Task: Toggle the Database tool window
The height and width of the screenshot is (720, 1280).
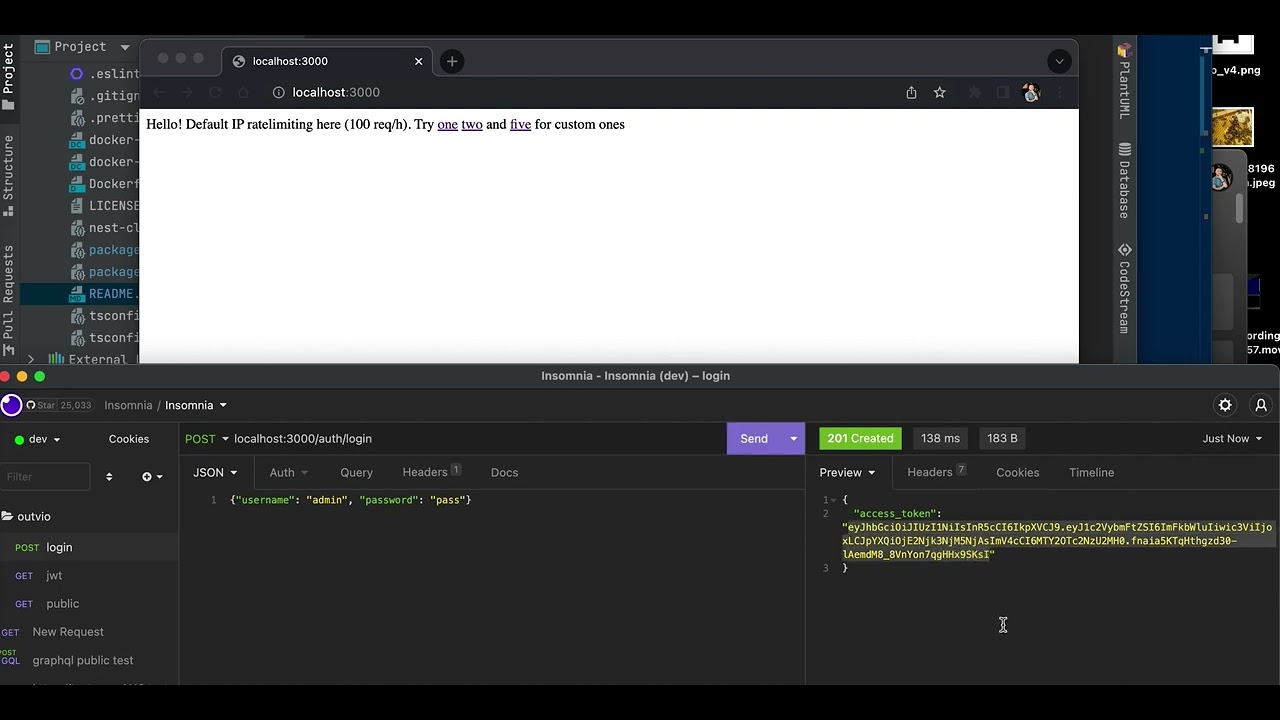Action: [x=1125, y=181]
